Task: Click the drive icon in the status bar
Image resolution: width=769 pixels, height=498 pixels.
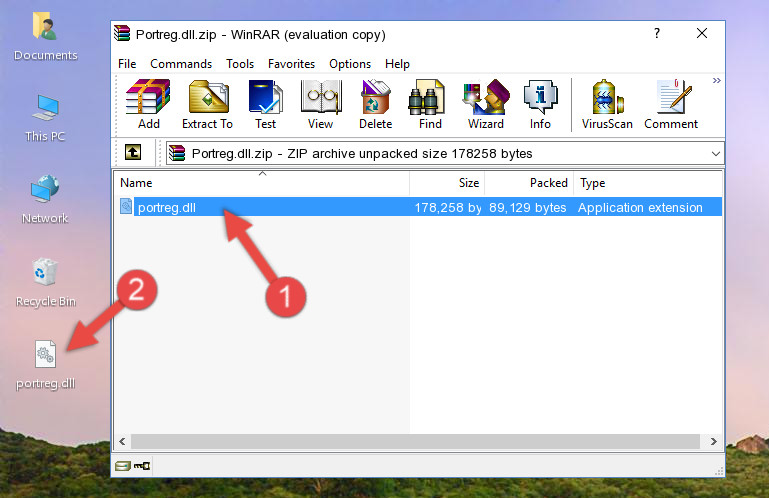Action: [123, 466]
